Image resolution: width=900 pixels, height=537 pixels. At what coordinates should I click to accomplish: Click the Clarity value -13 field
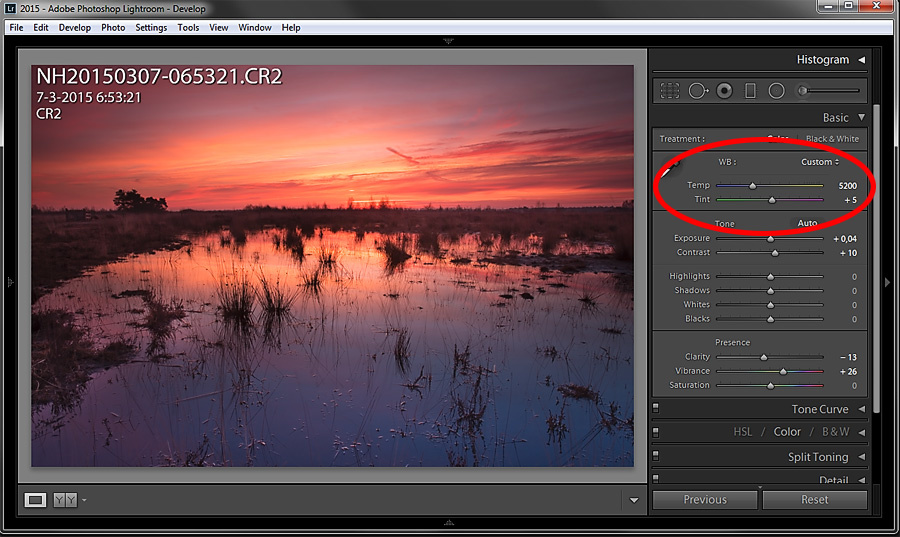(x=848, y=357)
